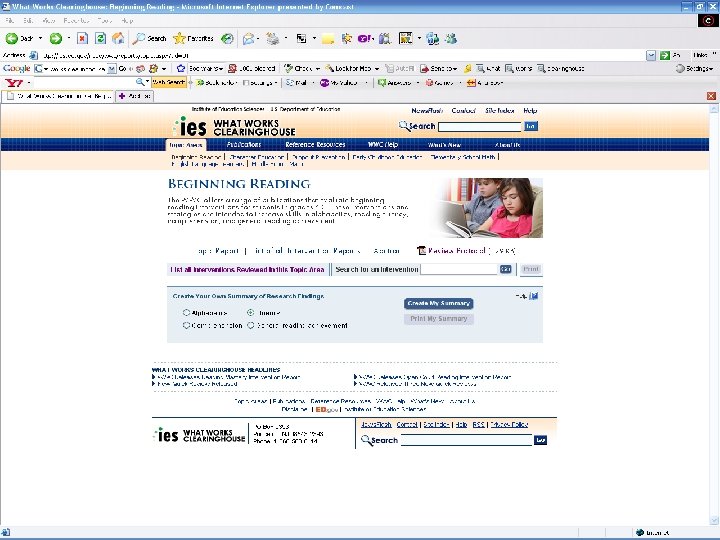Select the Comprehension radio button
Image resolution: width=720 pixels, height=540 pixels.
[186, 326]
